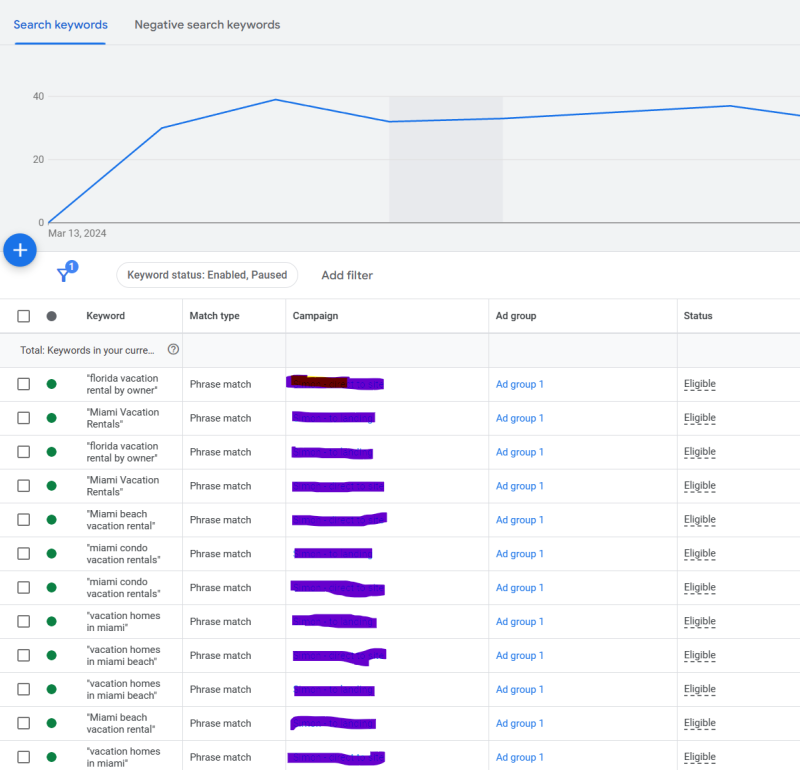The image size is (800, 770).
Task: Open the Ad group 1 link in the second "Miami beach vacation rental" row
Action: [519, 724]
